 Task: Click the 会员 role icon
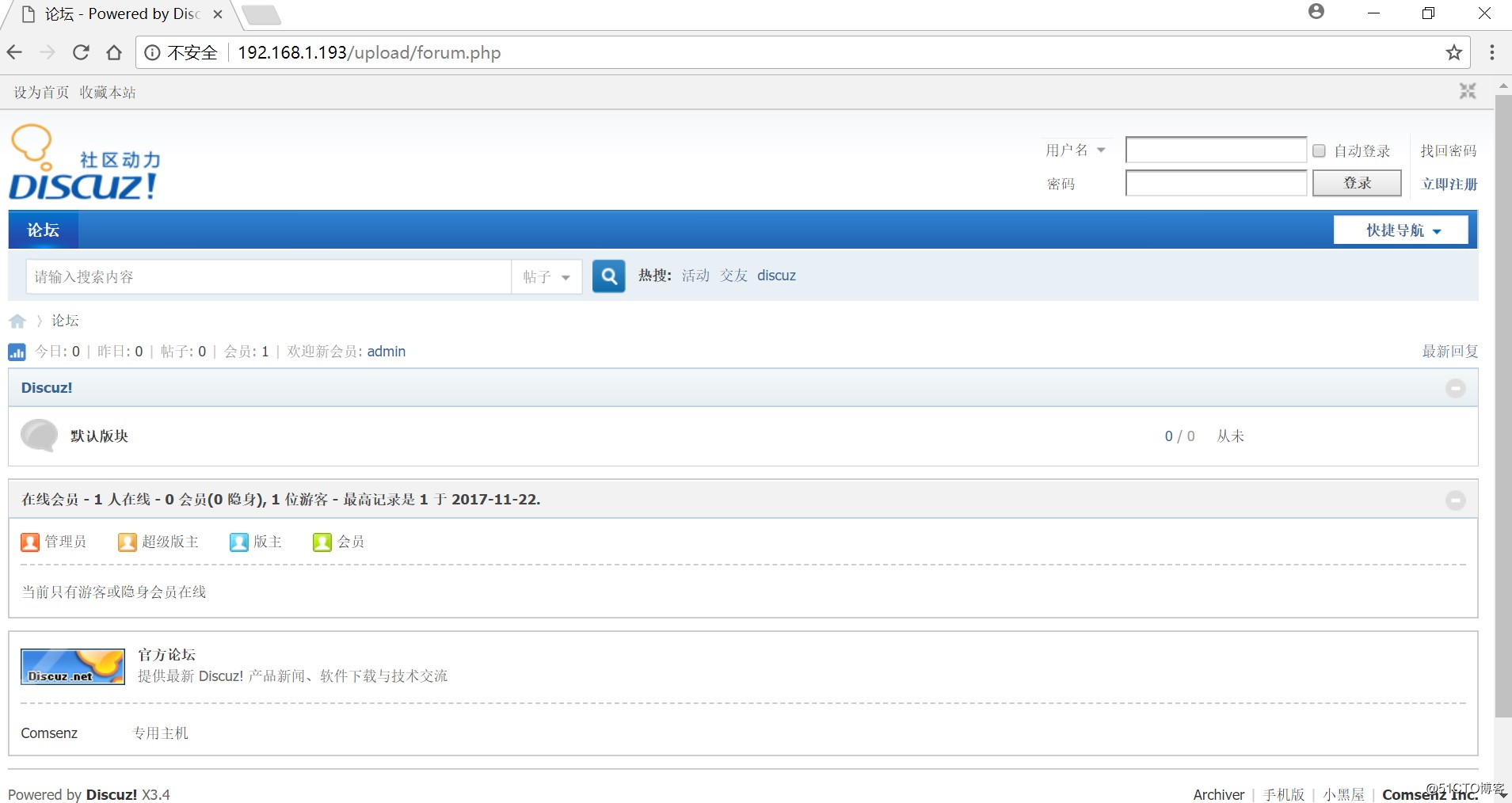point(322,542)
